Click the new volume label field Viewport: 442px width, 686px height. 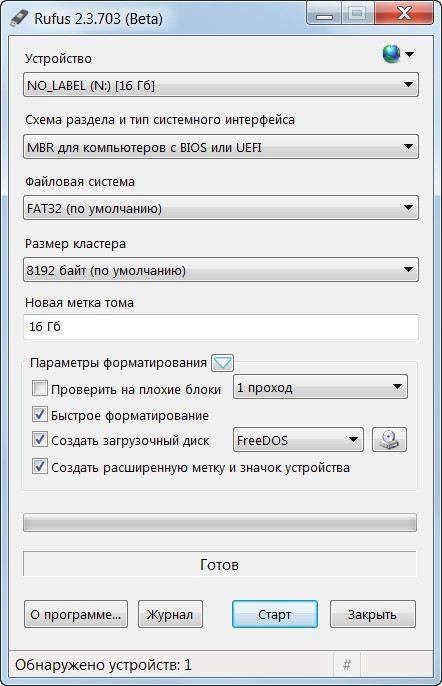pyautogui.click(x=221, y=327)
